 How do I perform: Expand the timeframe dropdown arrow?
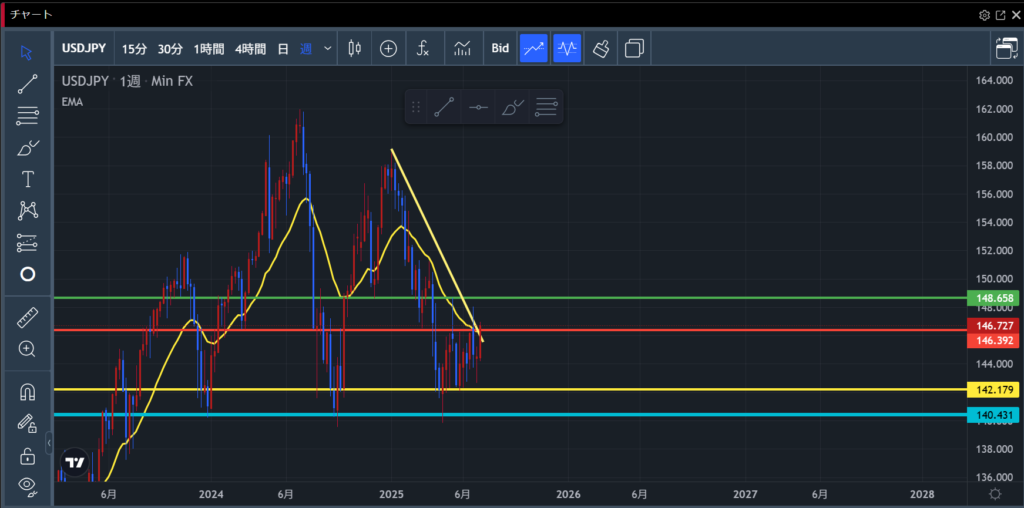(327, 49)
